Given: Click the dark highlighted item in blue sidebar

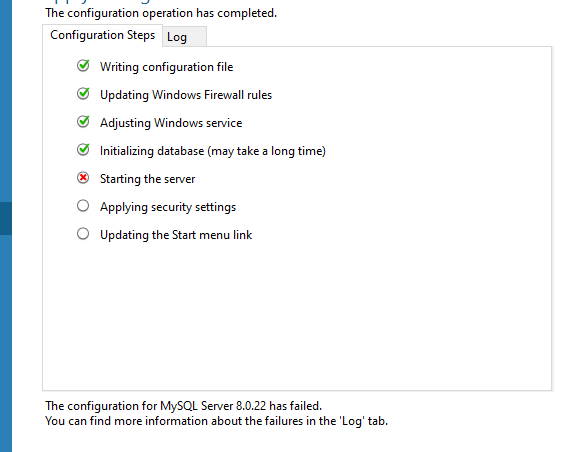Looking at the screenshot, I should point(6,218).
